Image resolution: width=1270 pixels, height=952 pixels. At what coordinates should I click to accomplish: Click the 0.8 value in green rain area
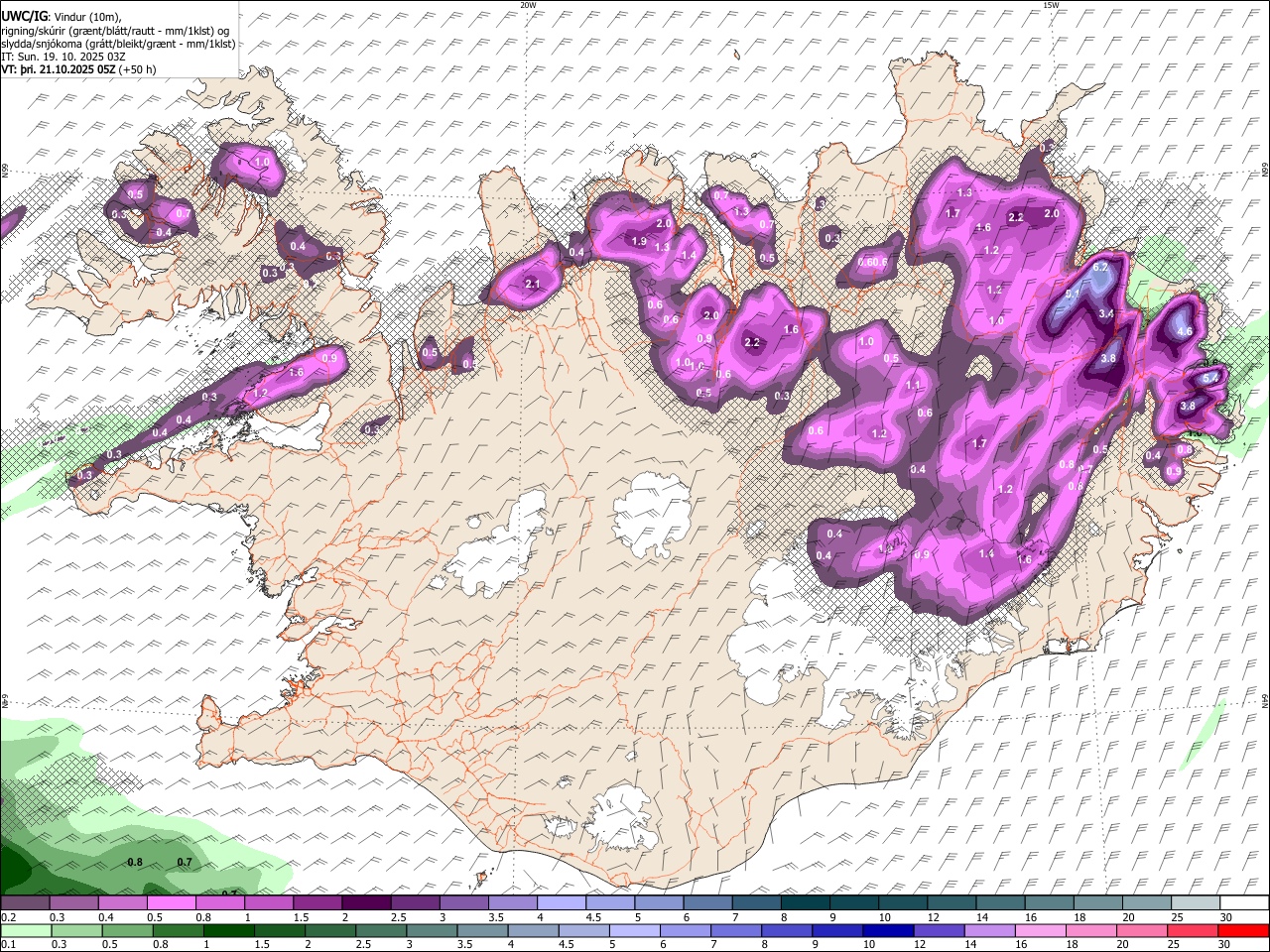[x=135, y=862]
